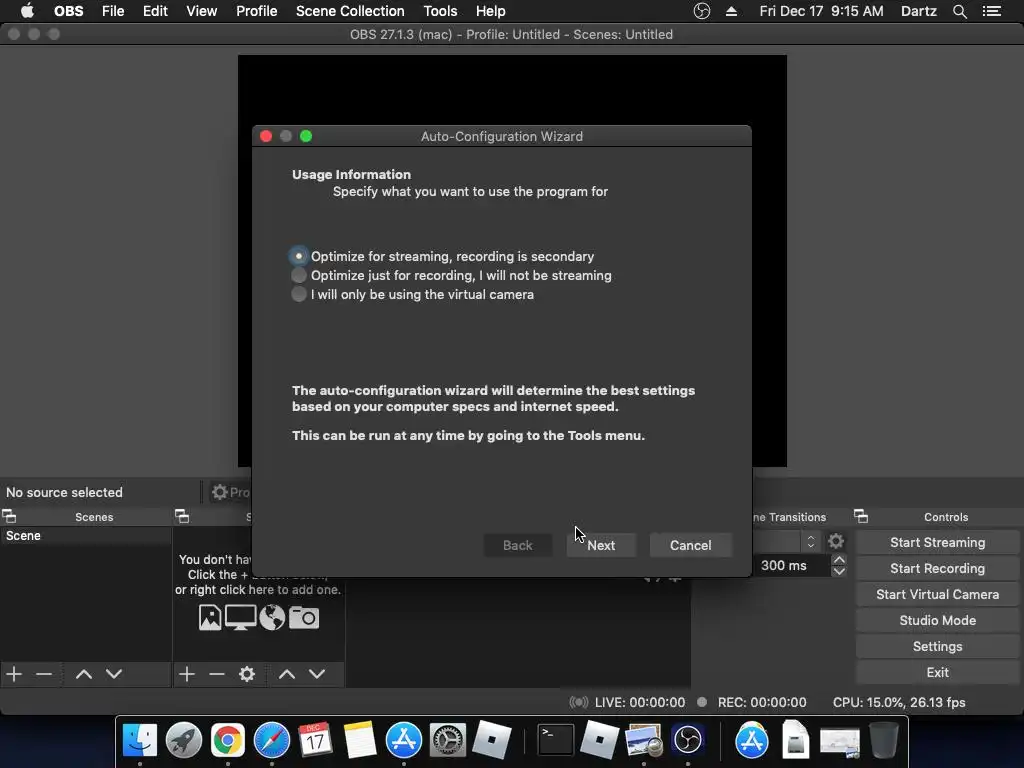
Task: Click the Scenes dock pop-out icon
Action: tap(9, 517)
